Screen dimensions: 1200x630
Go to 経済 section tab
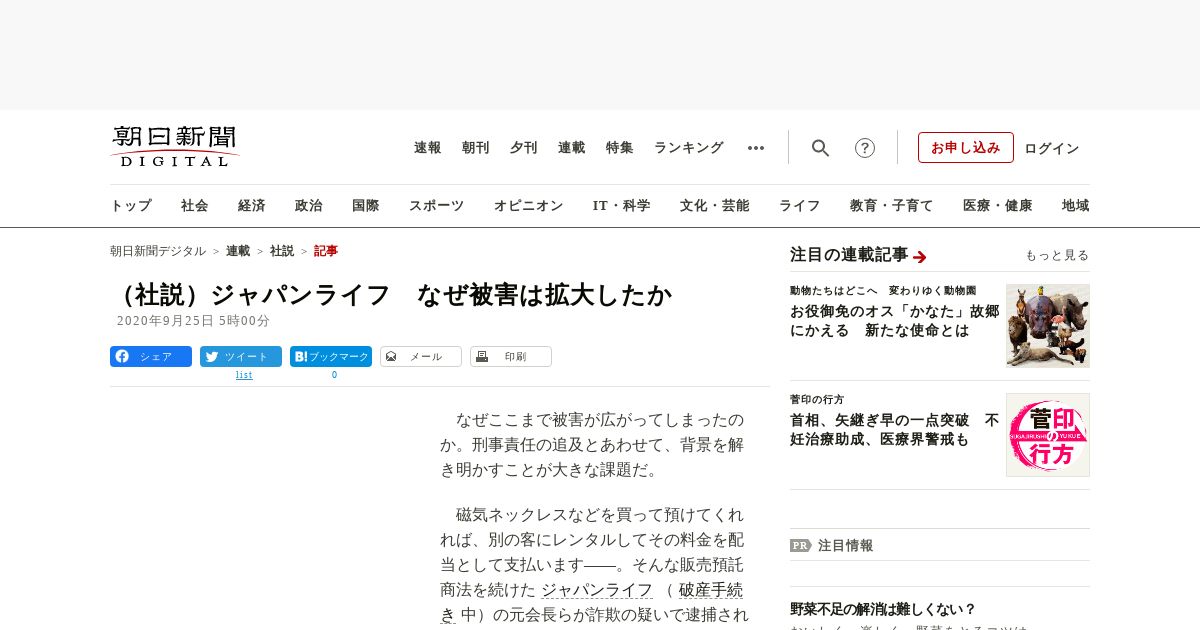coord(252,206)
